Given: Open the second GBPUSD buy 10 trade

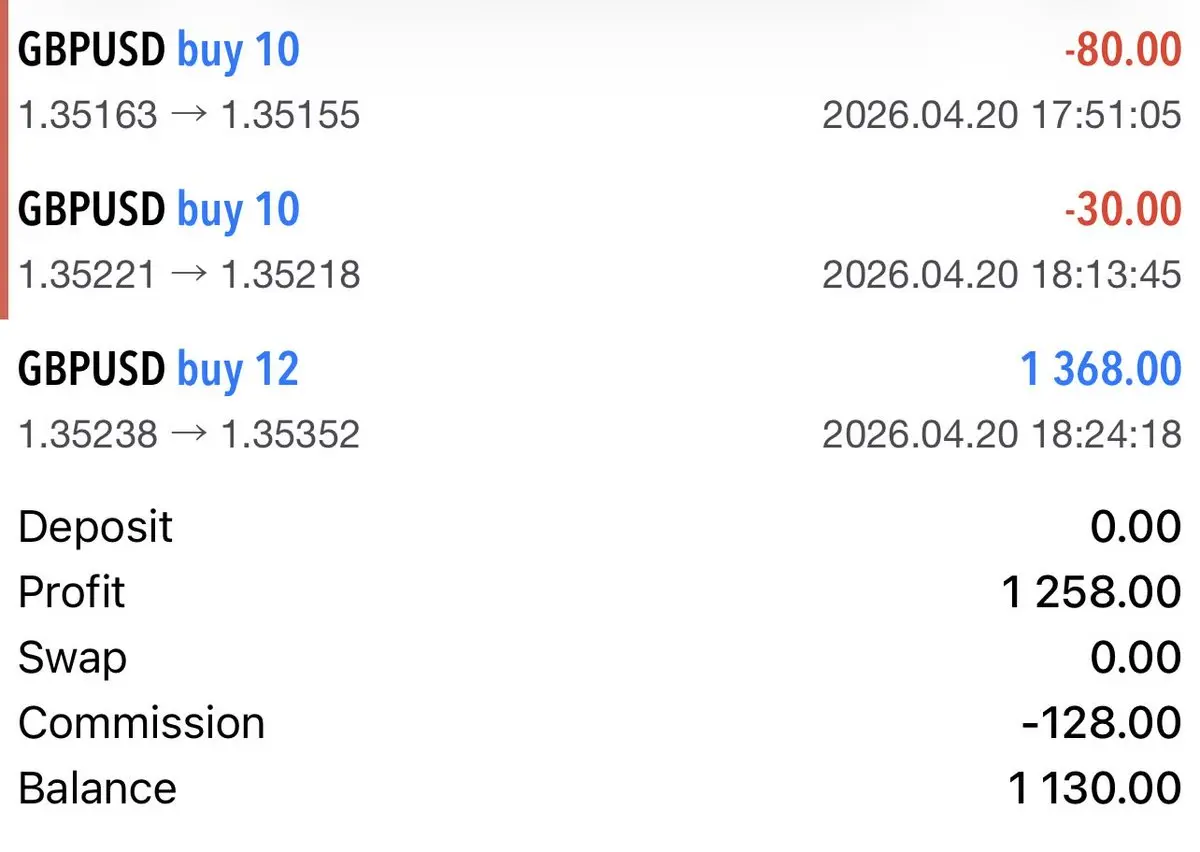Looking at the screenshot, I should 159,210.
